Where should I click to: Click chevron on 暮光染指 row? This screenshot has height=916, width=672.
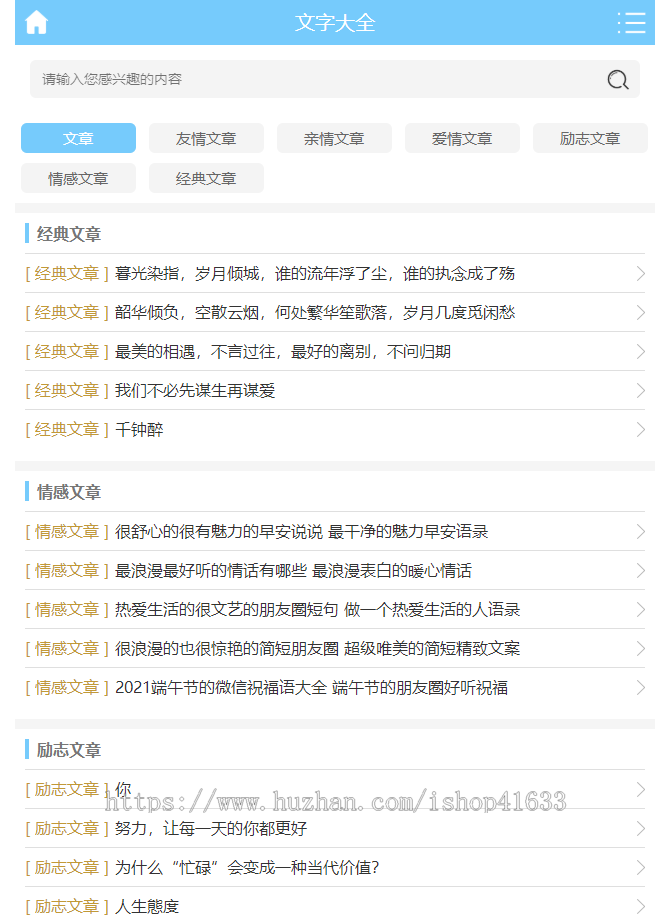pyautogui.click(x=640, y=273)
